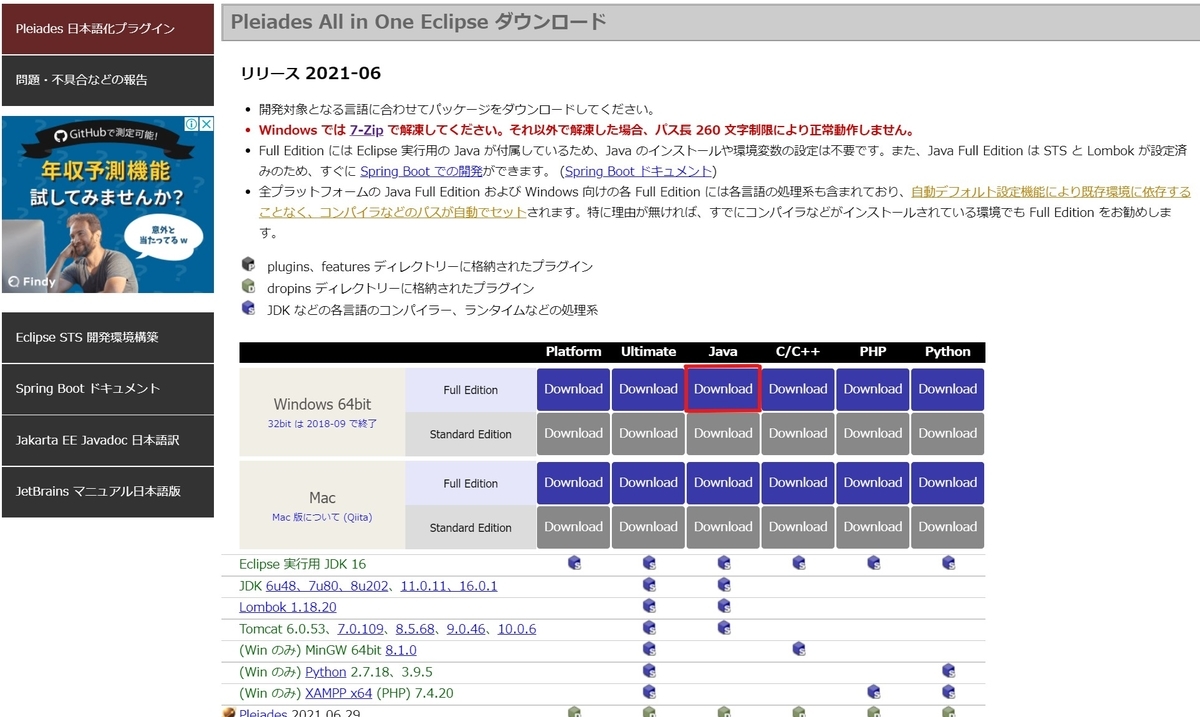The image size is (1200, 717).
Task: Download Windows Standard Edition Python package
Action: [x=948, y=433]
